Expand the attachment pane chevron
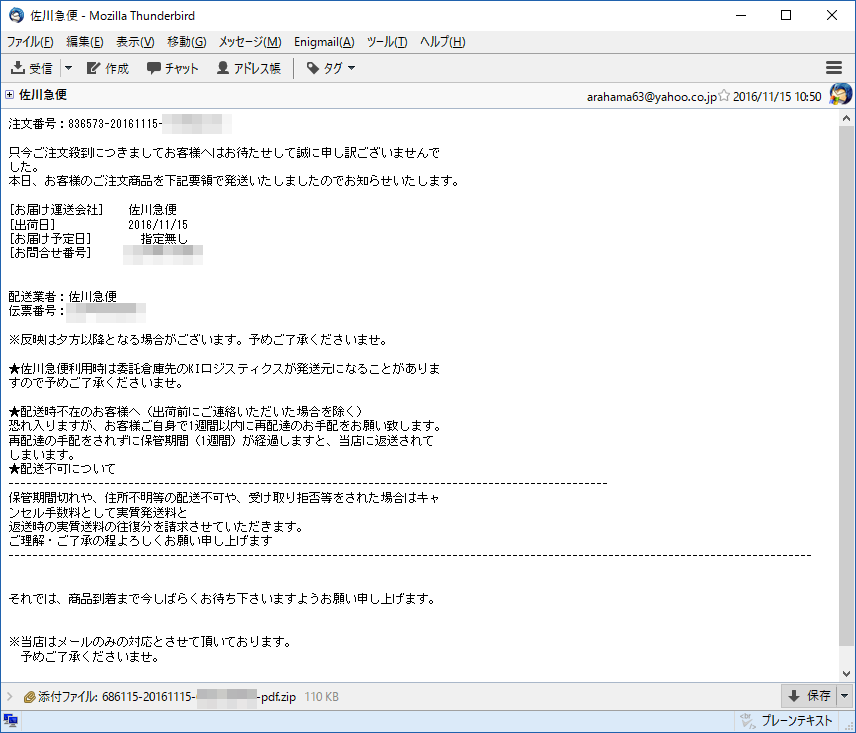Viewport: 856px width, 733px height. coord(10,696)
